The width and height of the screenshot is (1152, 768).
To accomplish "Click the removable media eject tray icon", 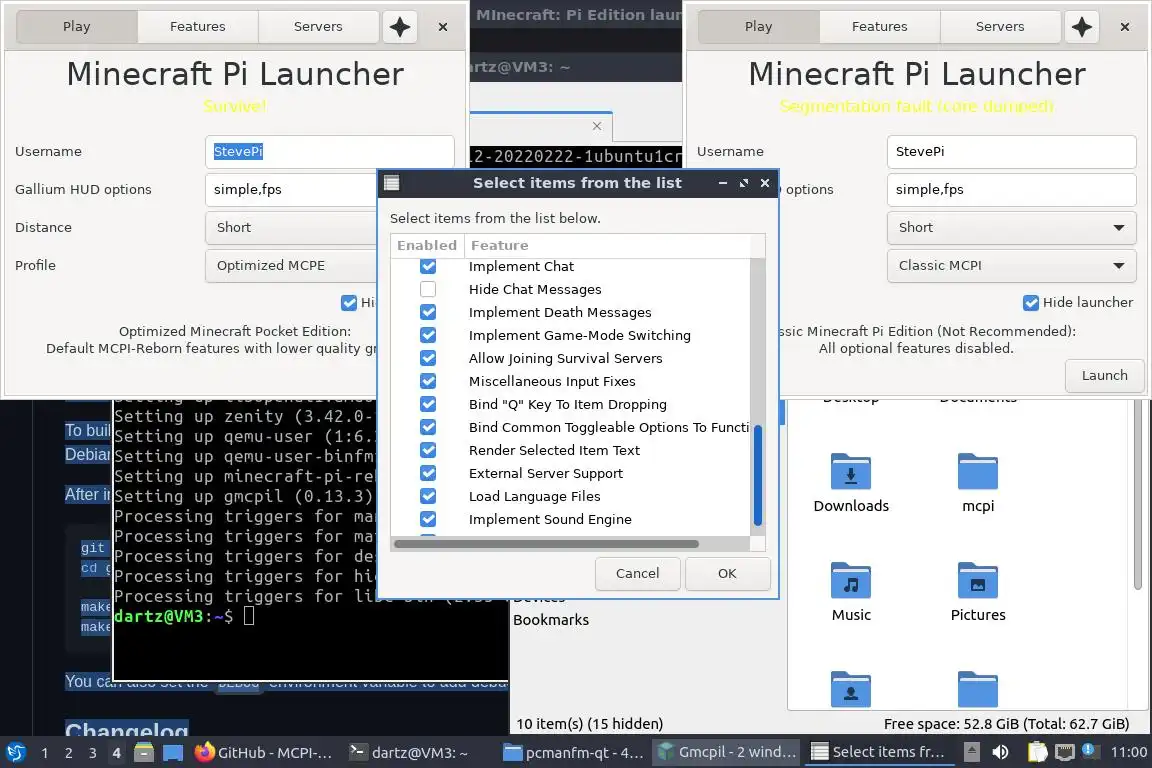I will coord(971,753).
